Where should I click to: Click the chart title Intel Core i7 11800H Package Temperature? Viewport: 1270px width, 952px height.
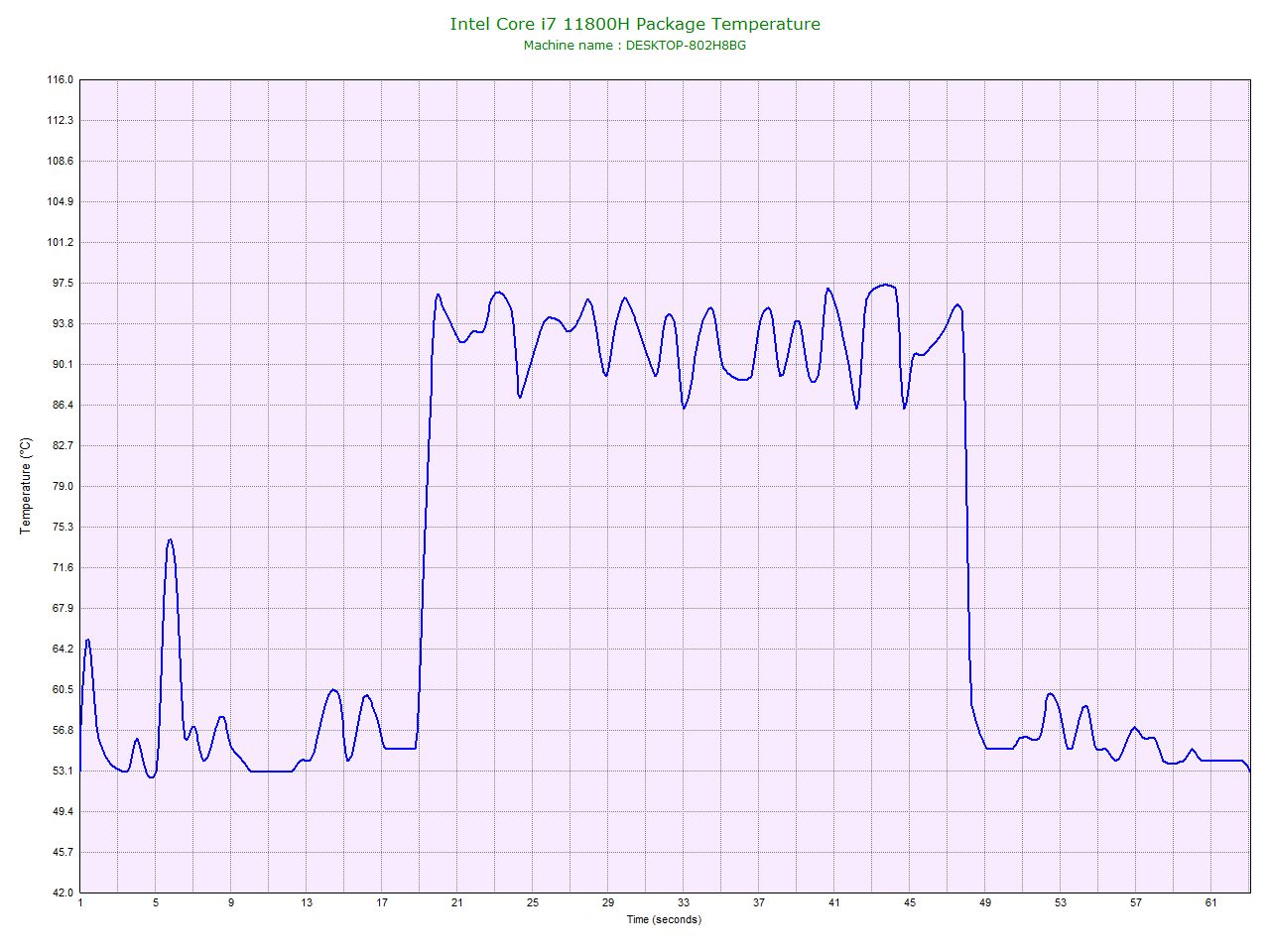[x=635, y=24]
